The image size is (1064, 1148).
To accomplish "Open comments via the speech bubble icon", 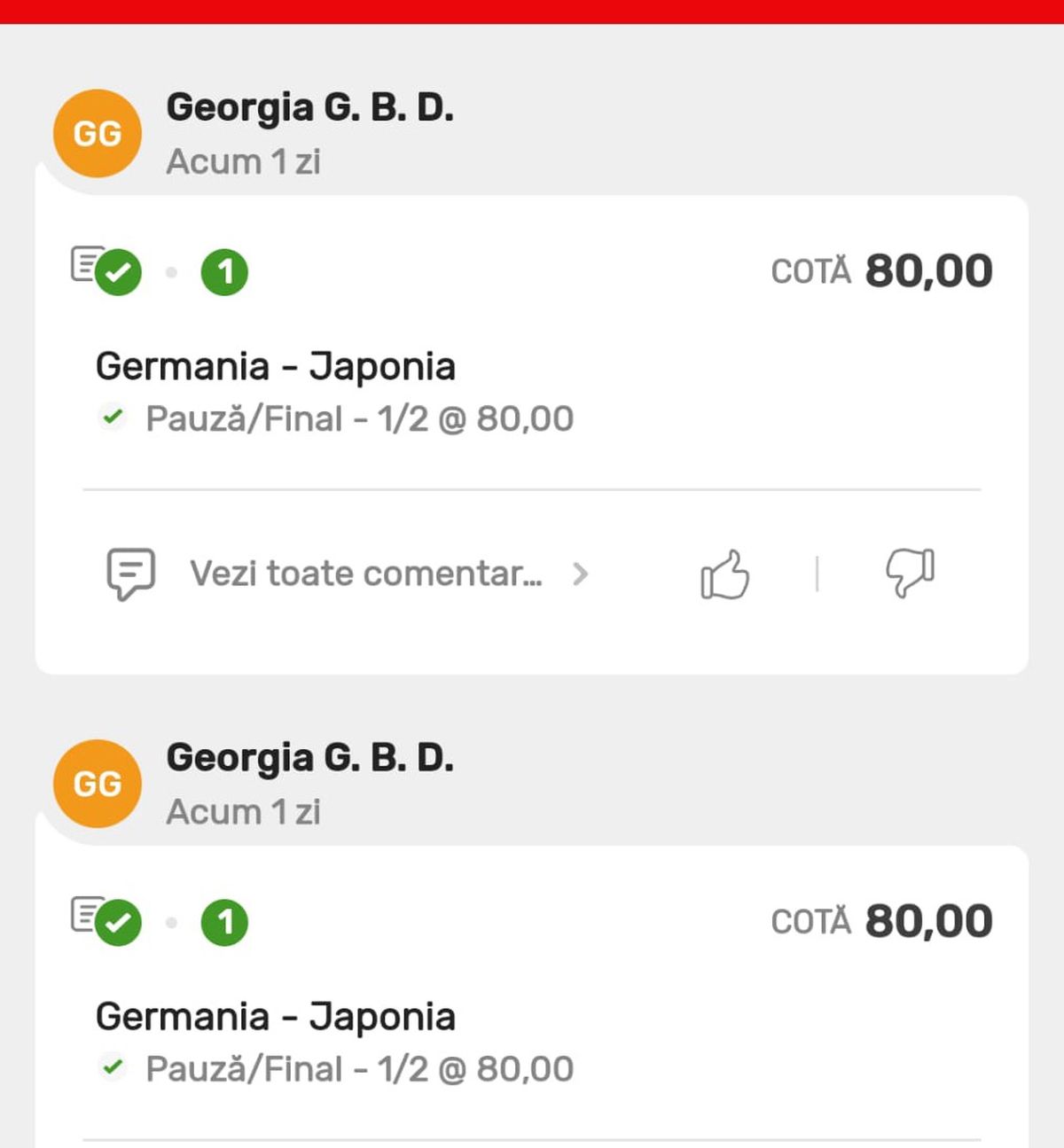I will click(x=131, y=574).
